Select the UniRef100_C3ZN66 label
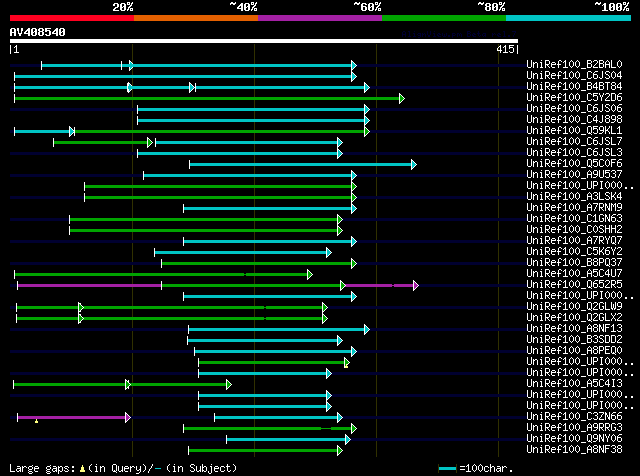The image size is (640, 476). (x=574, y=417)
